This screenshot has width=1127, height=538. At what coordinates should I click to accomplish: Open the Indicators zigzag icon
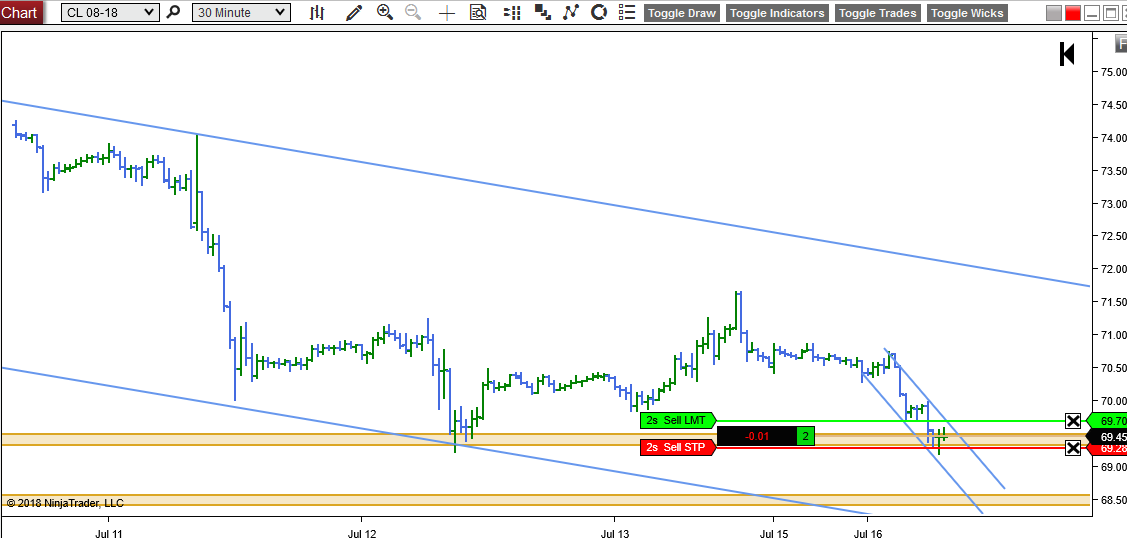[x=571, y=12]
